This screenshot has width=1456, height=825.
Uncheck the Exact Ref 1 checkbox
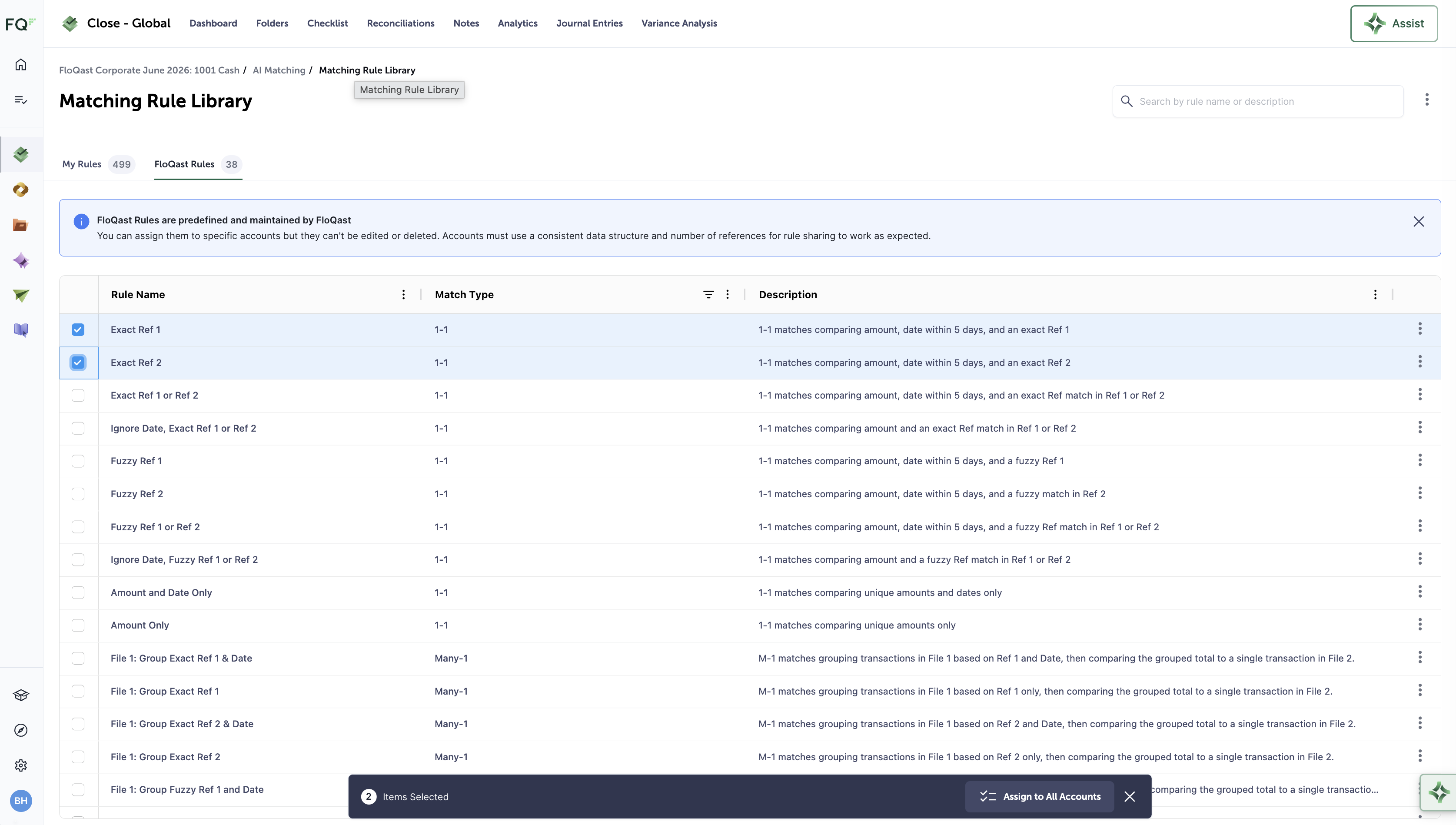coord(78,330)
